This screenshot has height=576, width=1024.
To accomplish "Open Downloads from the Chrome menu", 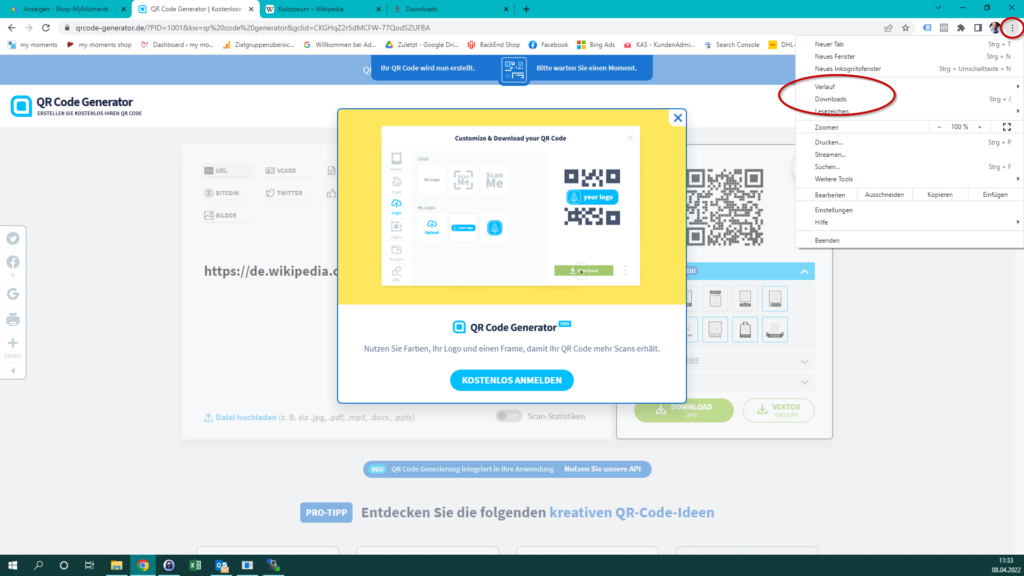I will coord(830,99).
